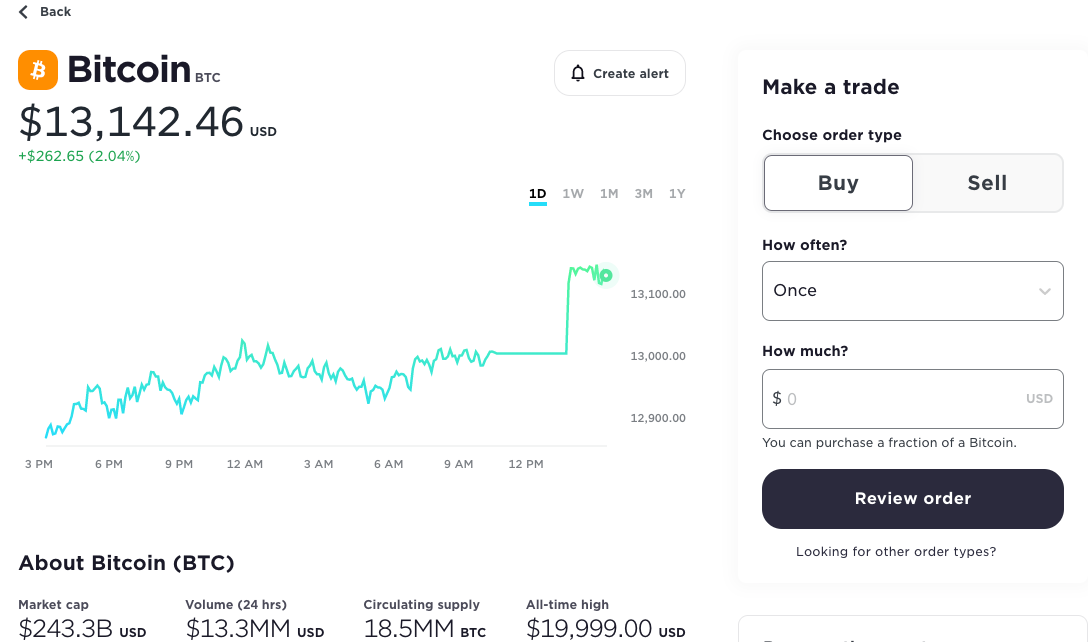Click the About Bitcoin (BTC) heading
This screenshot has height=642, width=1088.
(x=126, y=563)
